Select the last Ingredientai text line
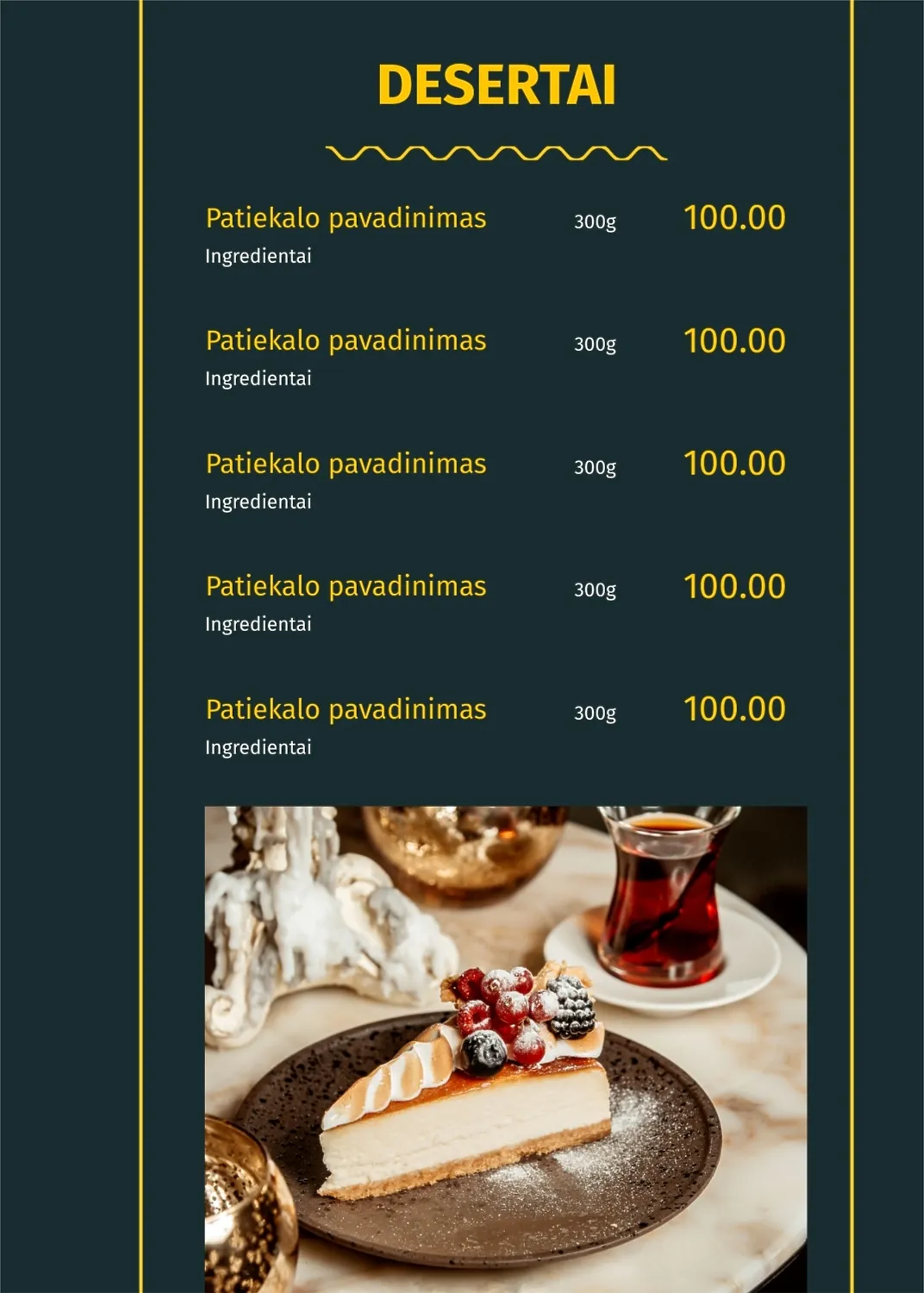This screenshot has height=1293, width=924. (x=258, y=747)
